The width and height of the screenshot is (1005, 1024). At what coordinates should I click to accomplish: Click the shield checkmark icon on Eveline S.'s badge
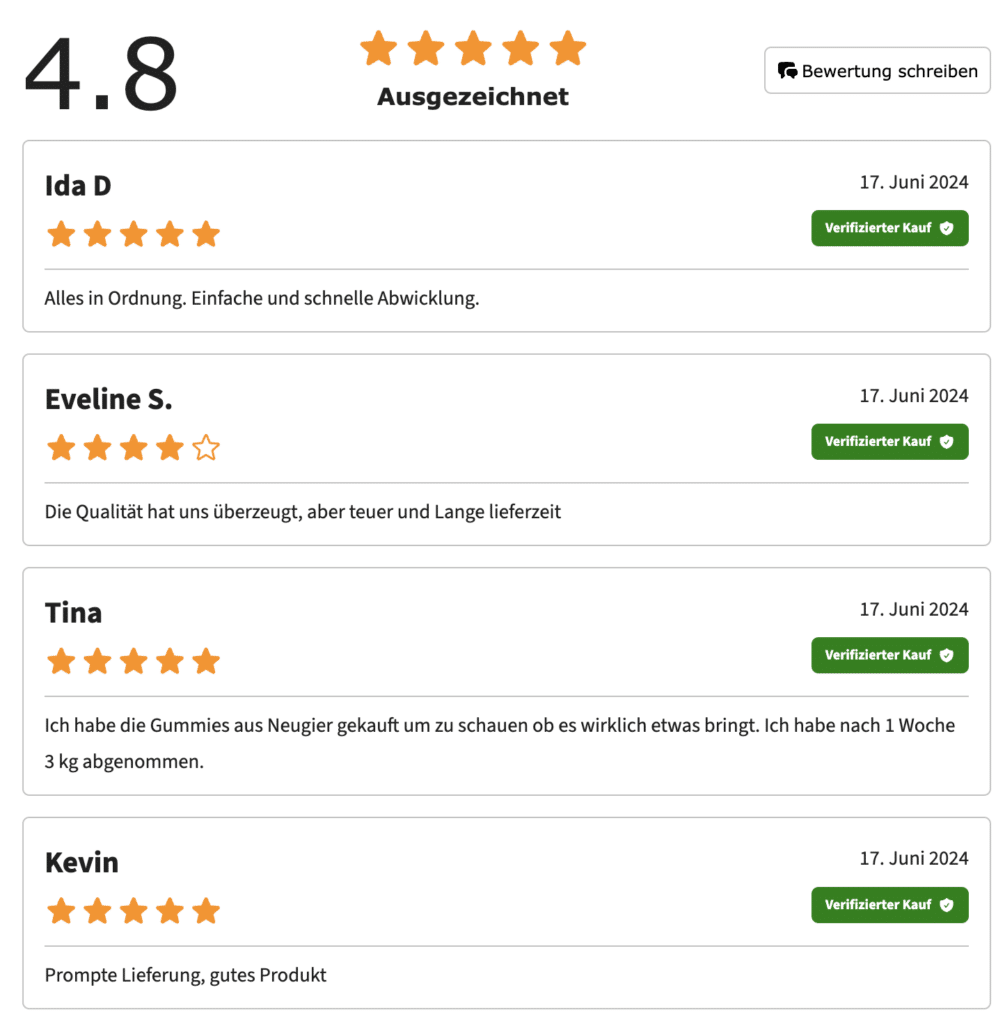(x=946, y=441)
